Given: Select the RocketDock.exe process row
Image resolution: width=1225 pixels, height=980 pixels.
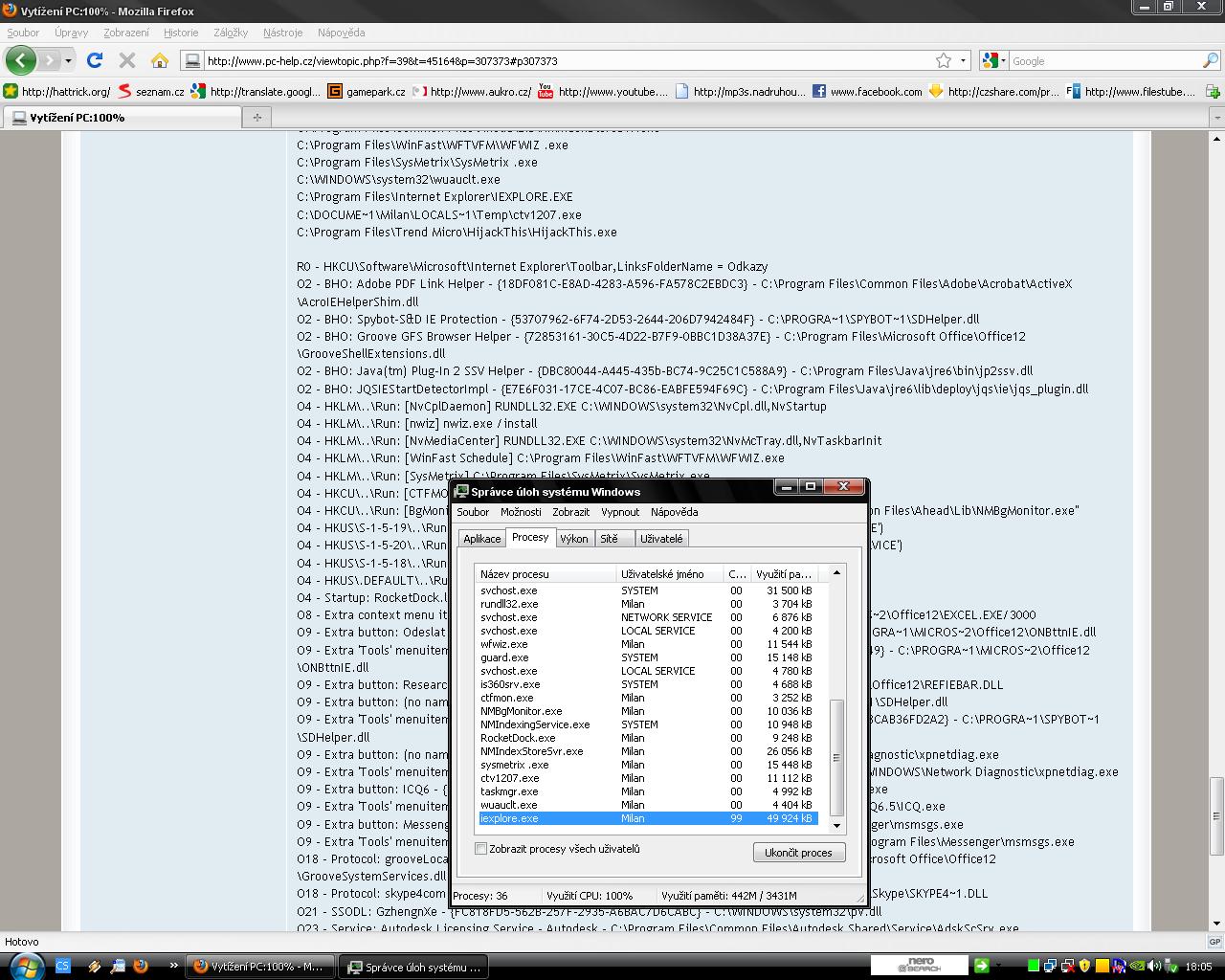Looking at the screenshot, I should pyautogui.click(x=648, y=738).
